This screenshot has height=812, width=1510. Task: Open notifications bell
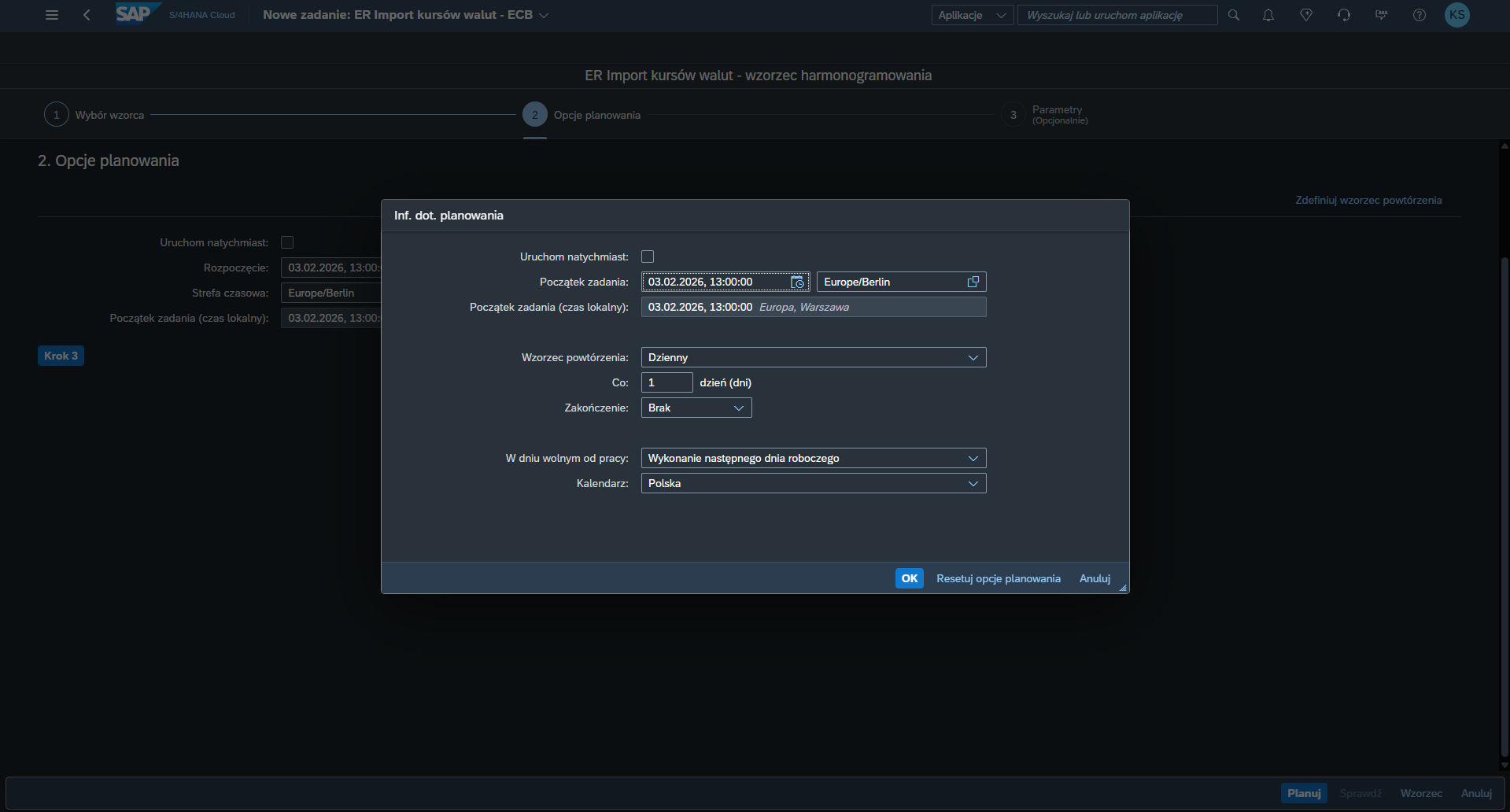pyautogui.click(x=1268, y=15)
